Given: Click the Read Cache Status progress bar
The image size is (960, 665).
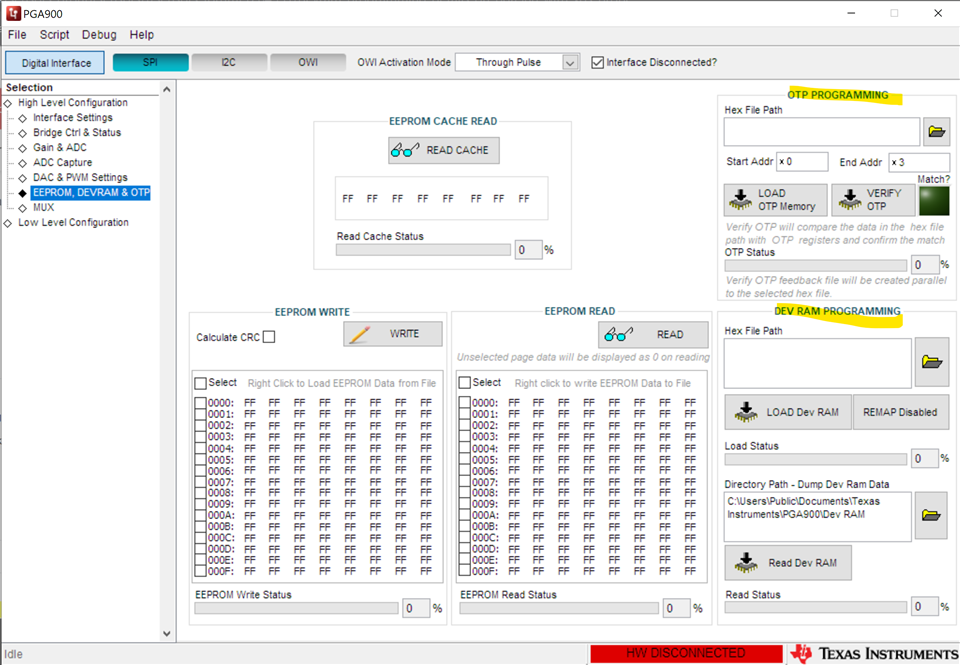Looking at the screenshot, I should (x=423, y=250).
